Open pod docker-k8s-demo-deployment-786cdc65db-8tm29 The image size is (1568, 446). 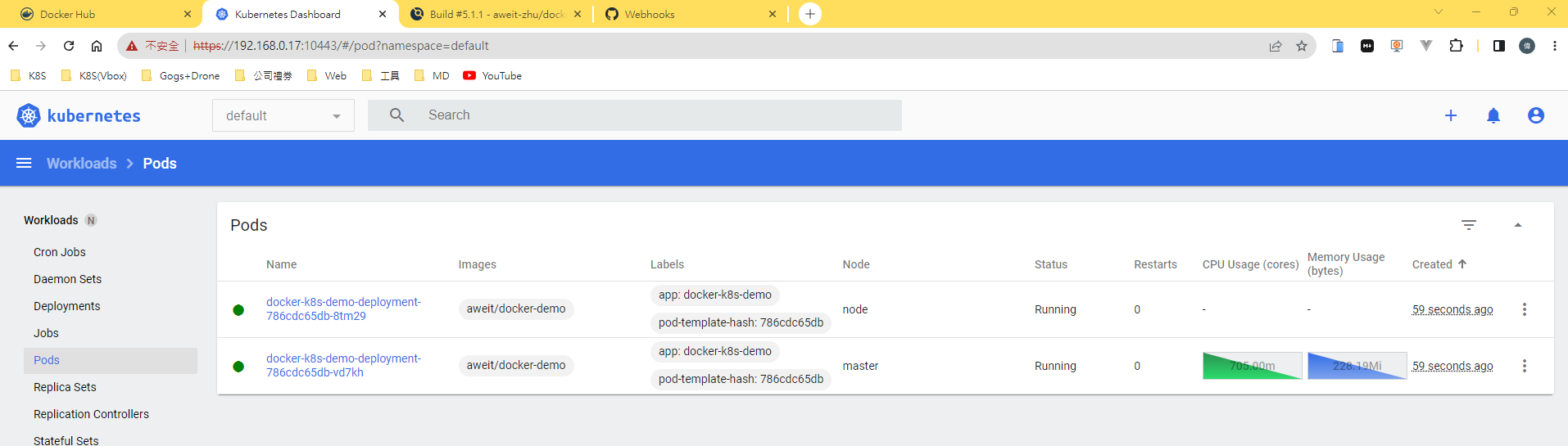343,309
